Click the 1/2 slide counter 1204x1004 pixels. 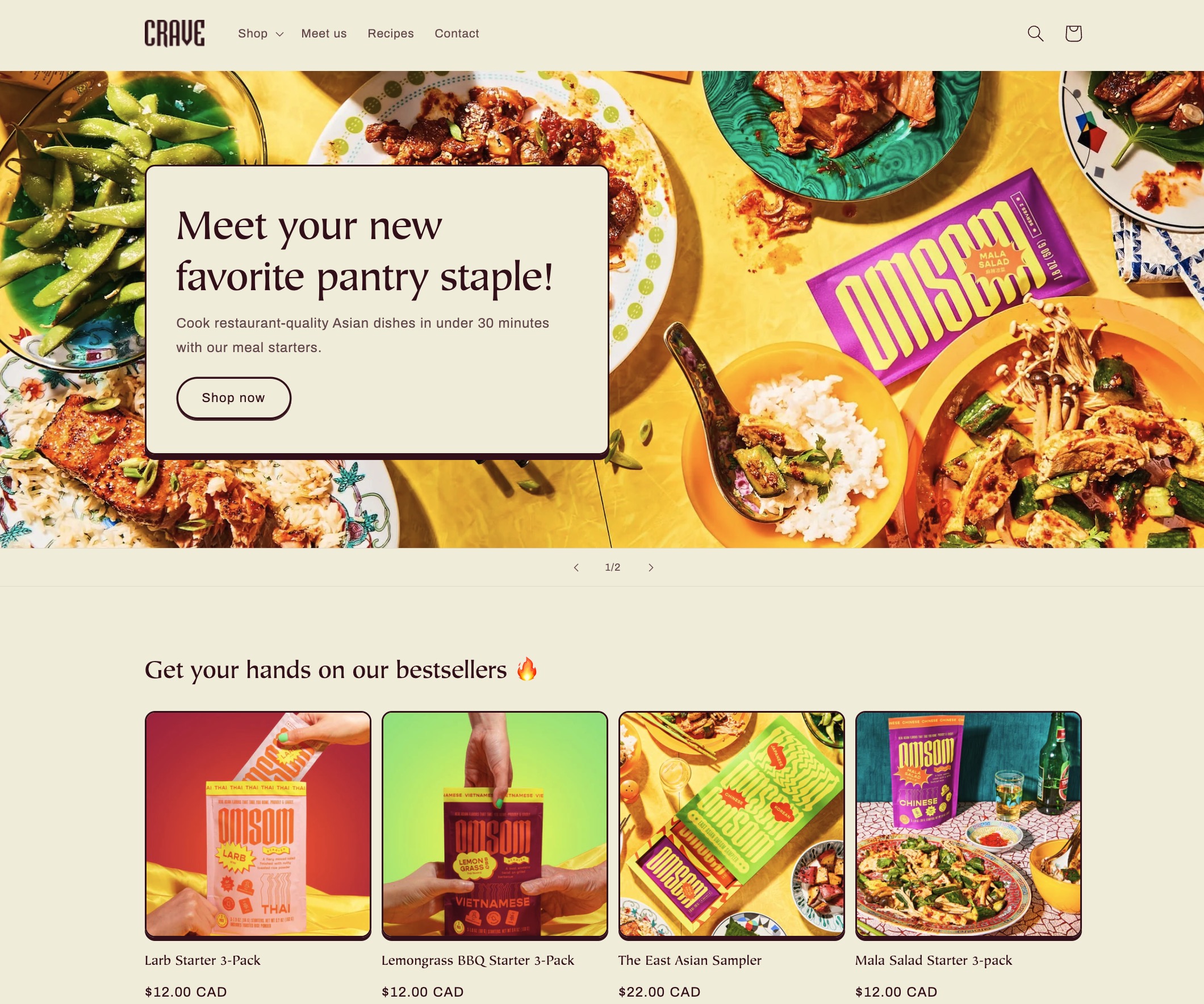click(612, 567)
